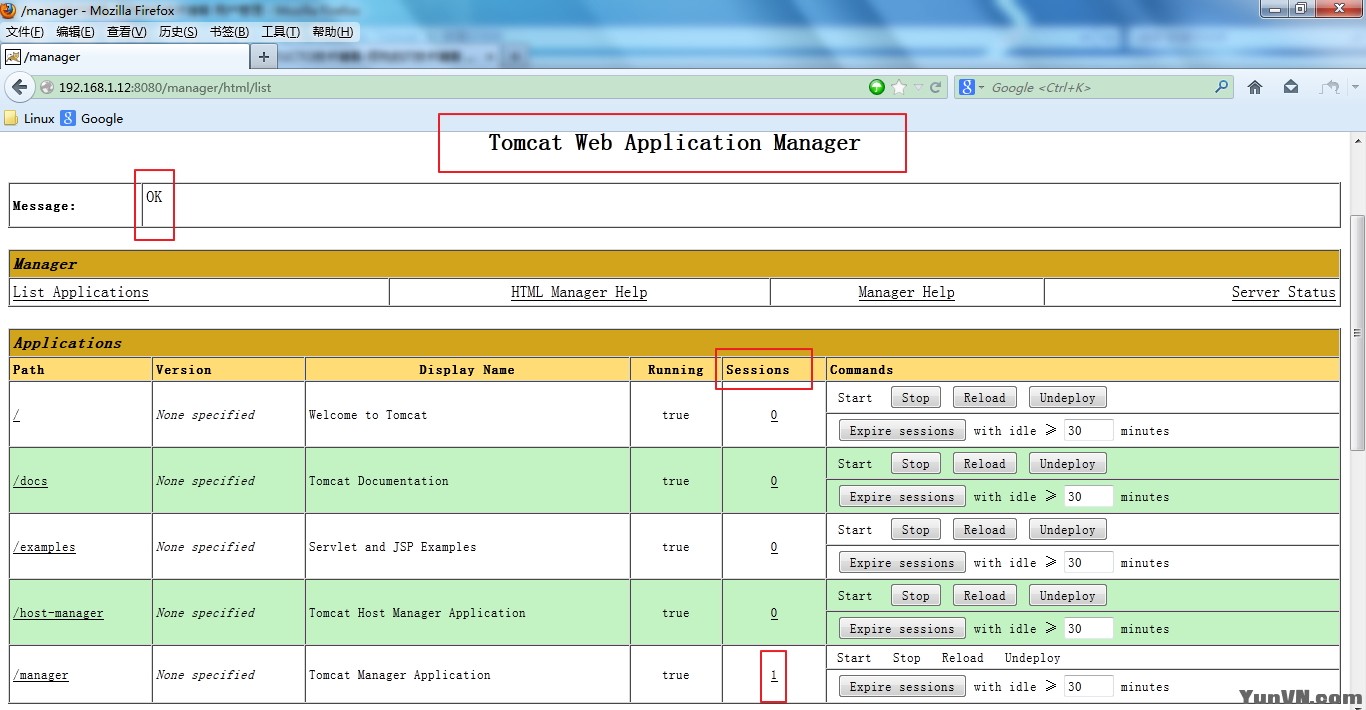Stop the Servlet and JSP Examples app
This screenshot has width=1366, height=710.
coord(916,530)
